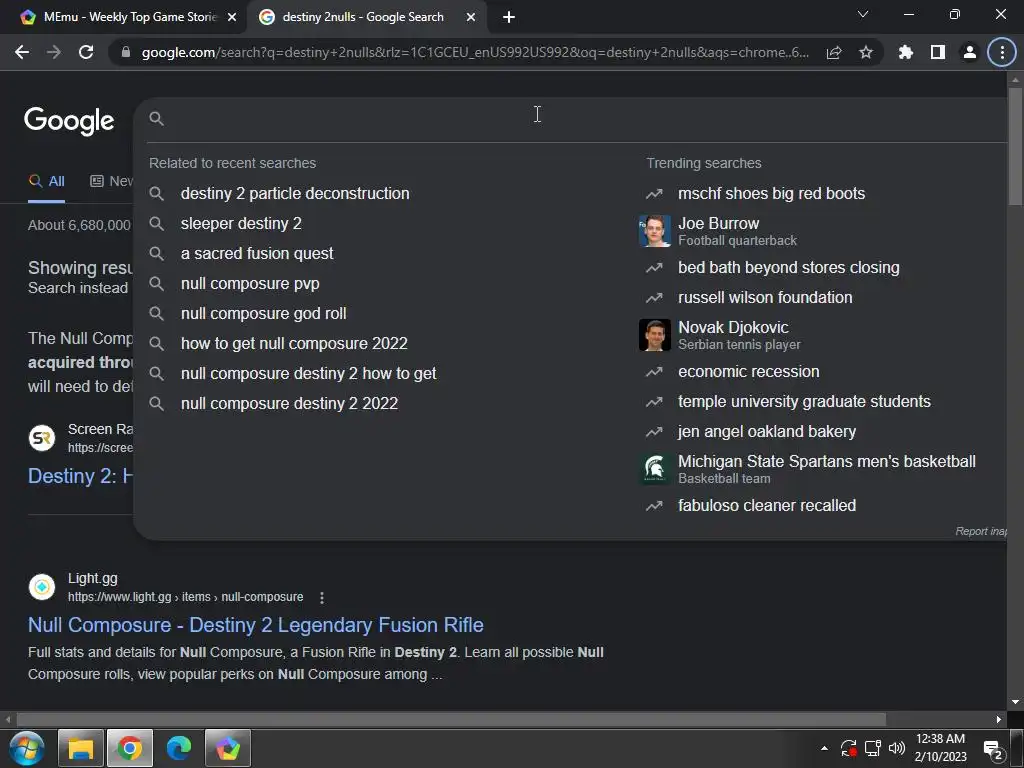Click the horizontal scrollbar at the bottom
Image resolution: width=1024 pixels, height=768 pixels.
(451, 720)
